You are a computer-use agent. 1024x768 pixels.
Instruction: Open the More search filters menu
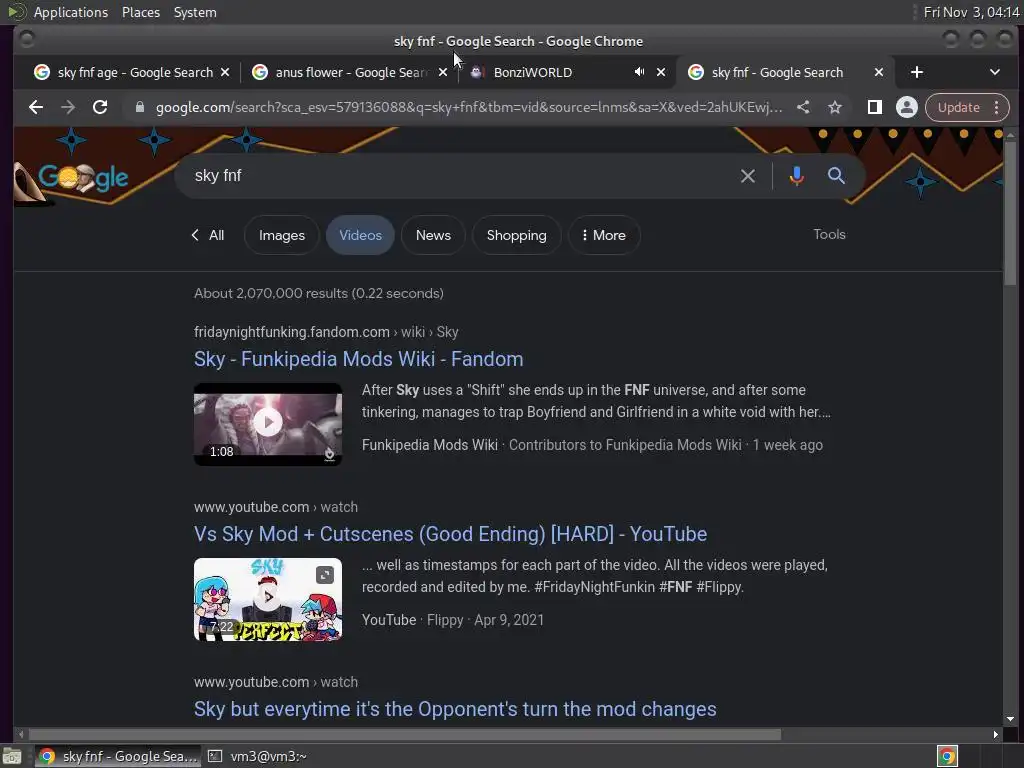tap(604, 235)
